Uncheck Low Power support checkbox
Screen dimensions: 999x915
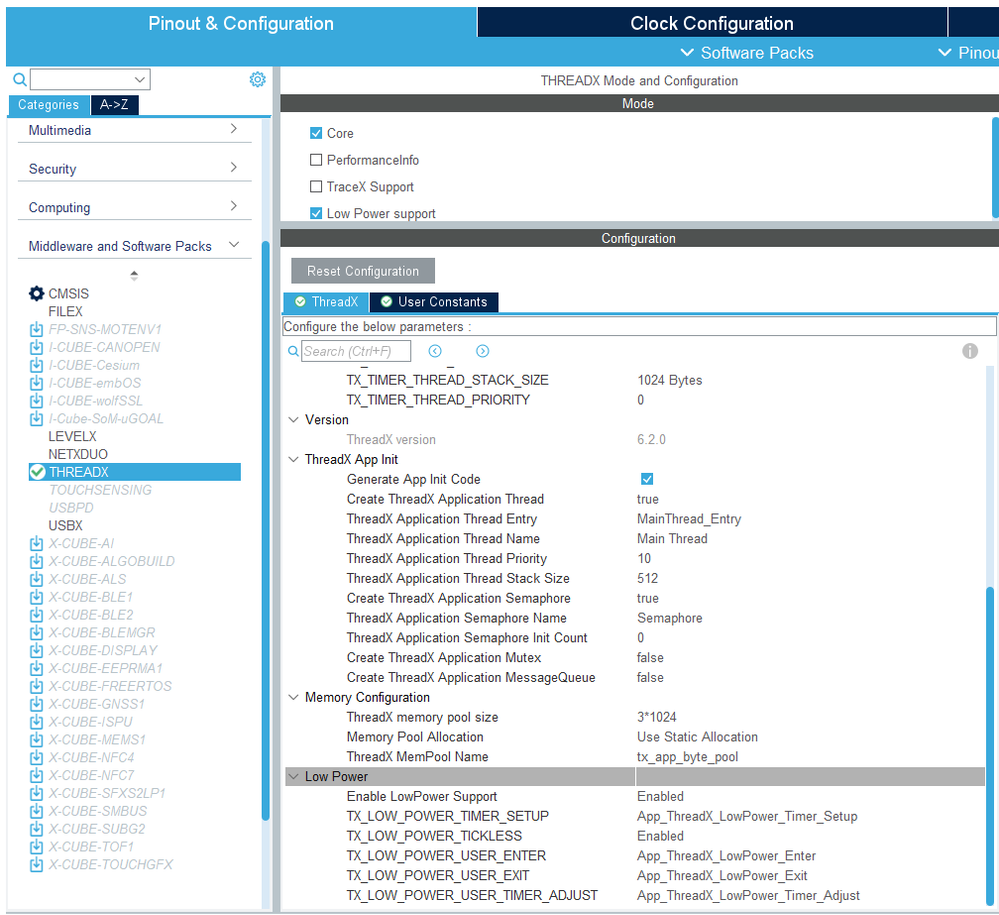316,213
